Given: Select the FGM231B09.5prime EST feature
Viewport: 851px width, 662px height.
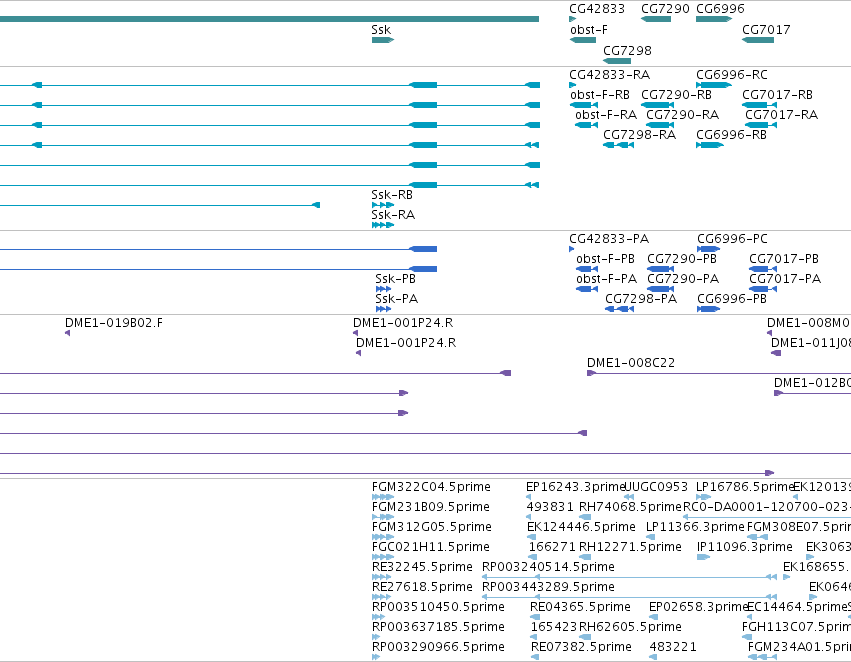Looking at the screenshot, I should pos(383,517).
